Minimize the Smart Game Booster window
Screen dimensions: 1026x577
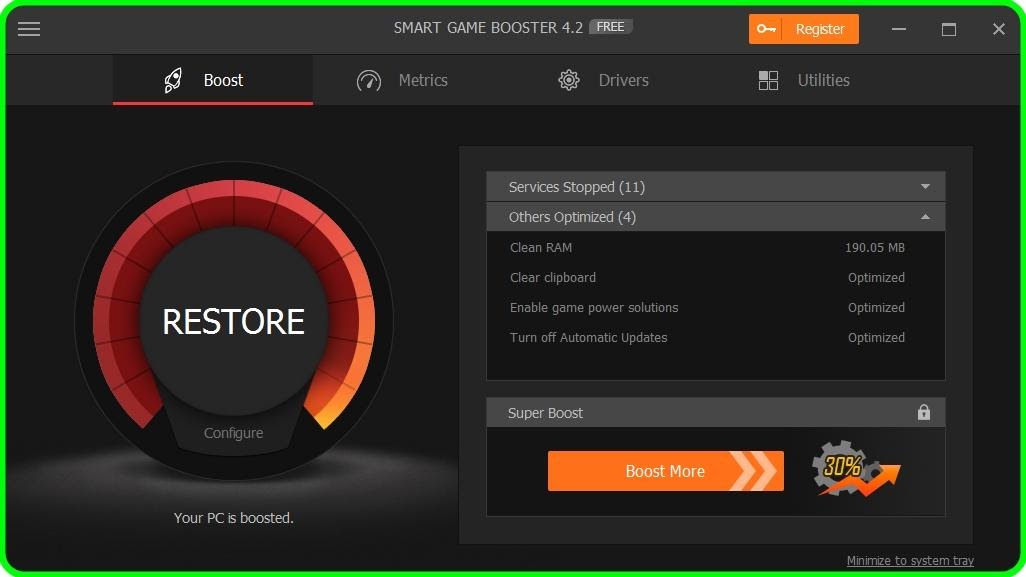tap(899, 29)
